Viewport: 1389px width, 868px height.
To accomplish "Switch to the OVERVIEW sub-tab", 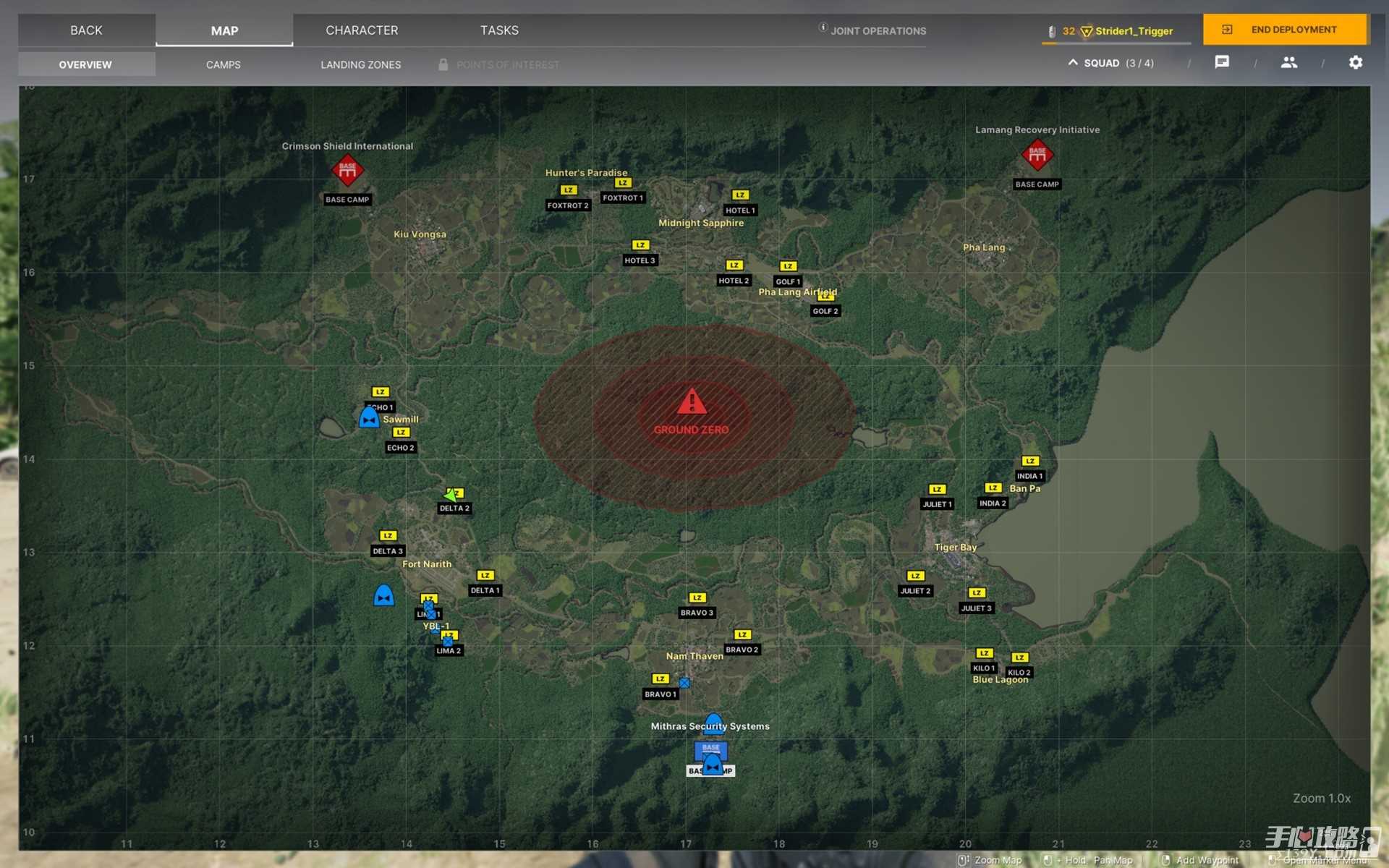I will pos(86,64).
